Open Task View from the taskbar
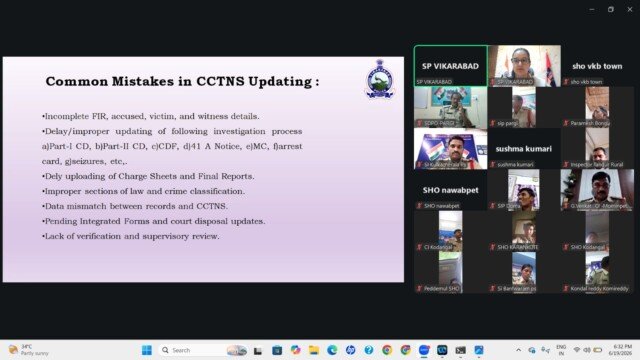The height and width of the screenshot is (360, 640). coord(258,350)
